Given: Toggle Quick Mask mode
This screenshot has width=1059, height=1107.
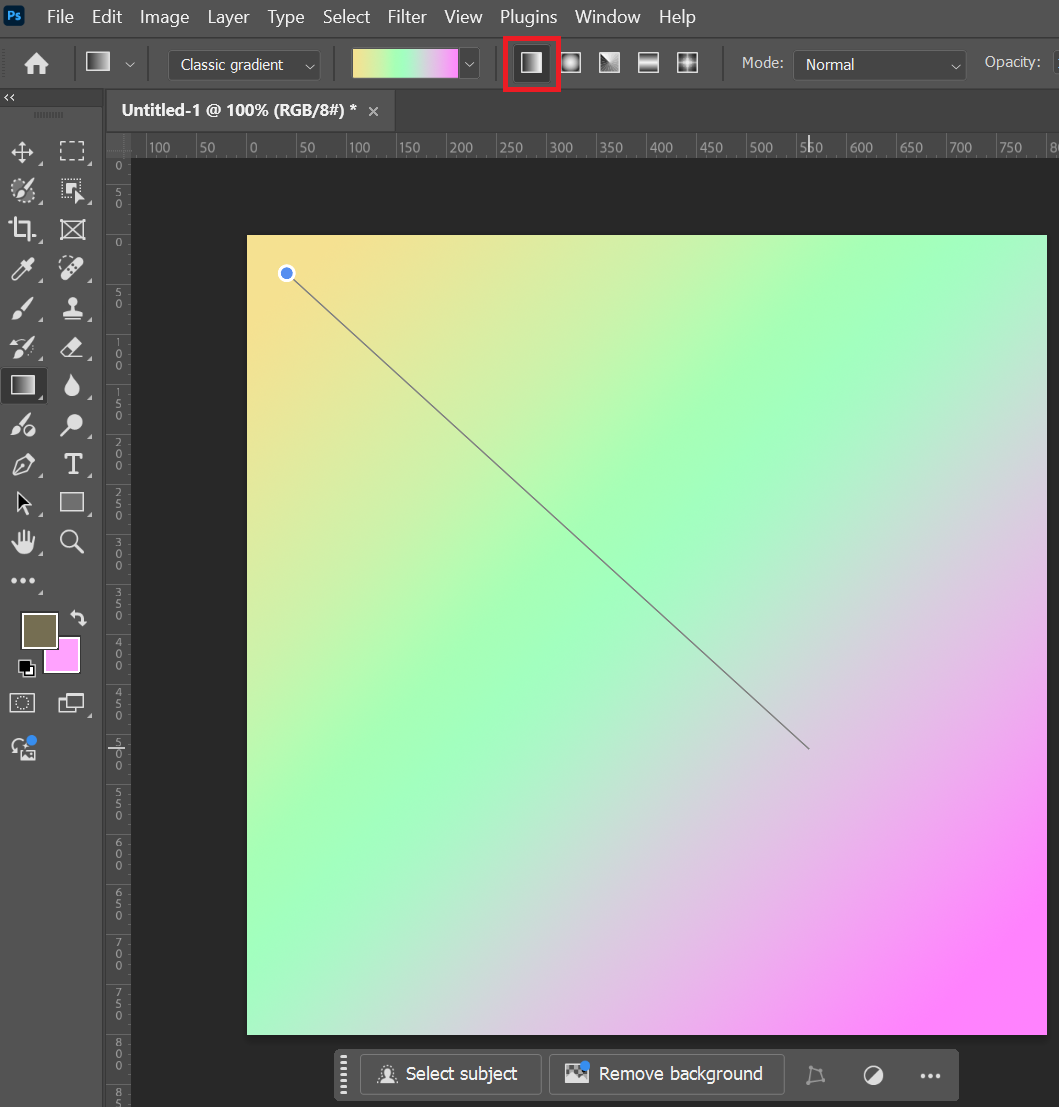Looking at the screenshot, I should pyautogui.click(x=23, y=703).
